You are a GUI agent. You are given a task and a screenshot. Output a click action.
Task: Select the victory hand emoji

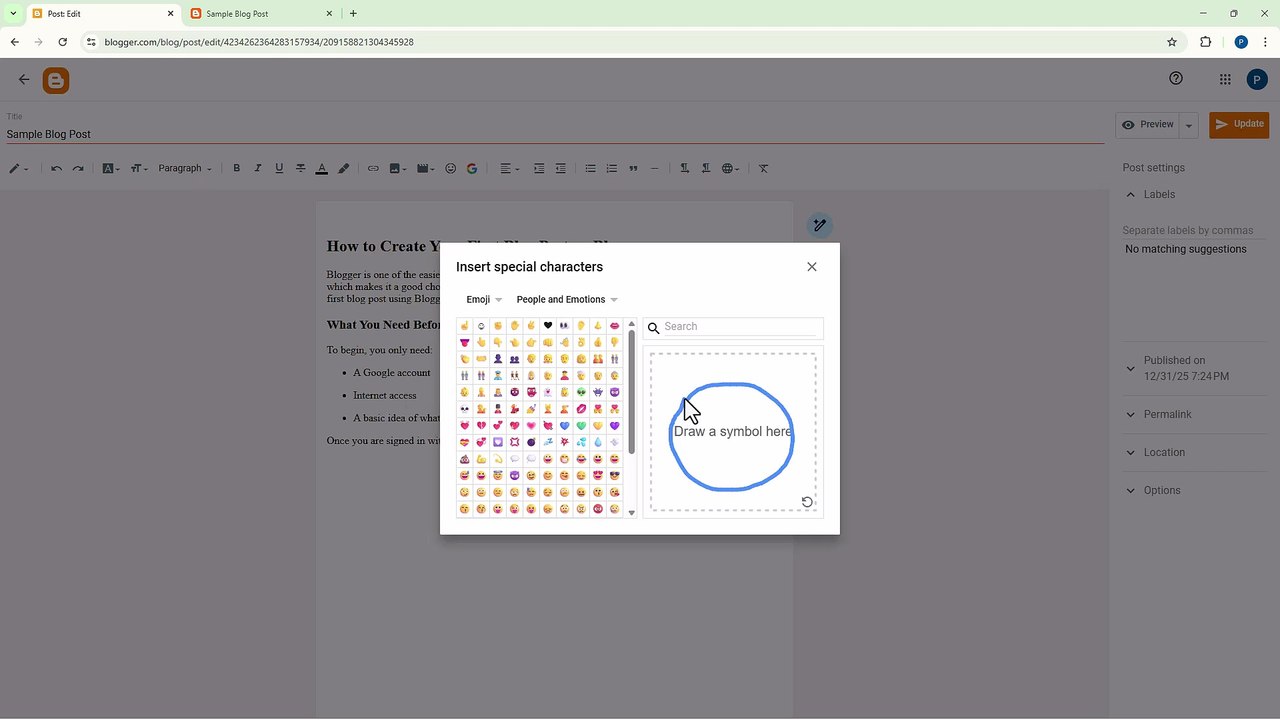pos(531,326)
